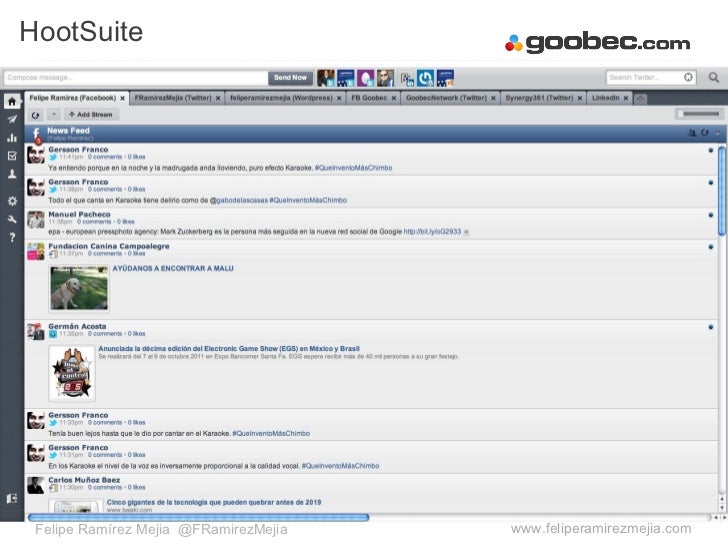This screenshot has height=546, width=728.
Task: Open the EGS logo thumbnail
Action: point(72,373)
